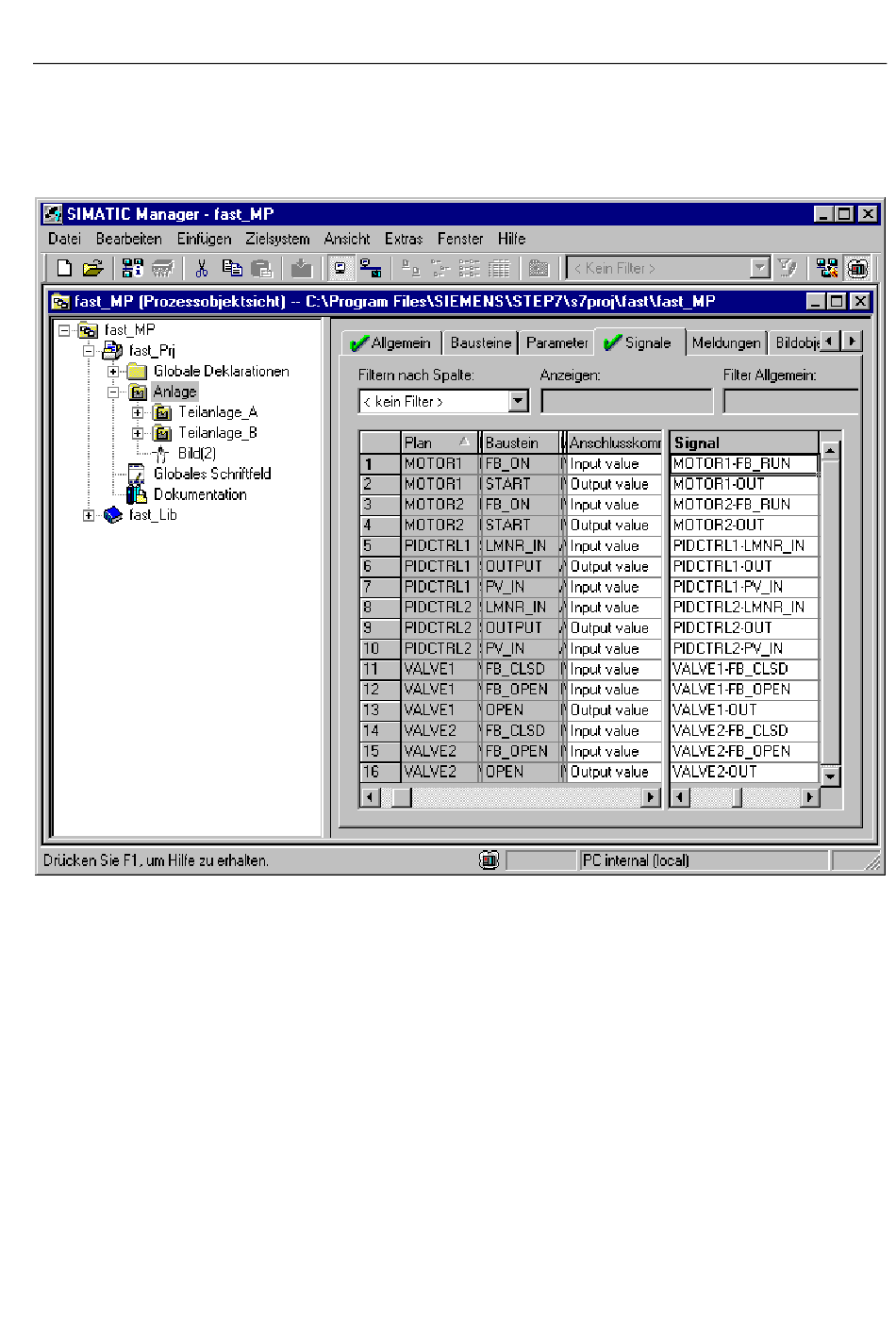This screenshot has height=1318, width=896.
Task: Click the Dokumentation icon in tree
Action: [137, 494]
